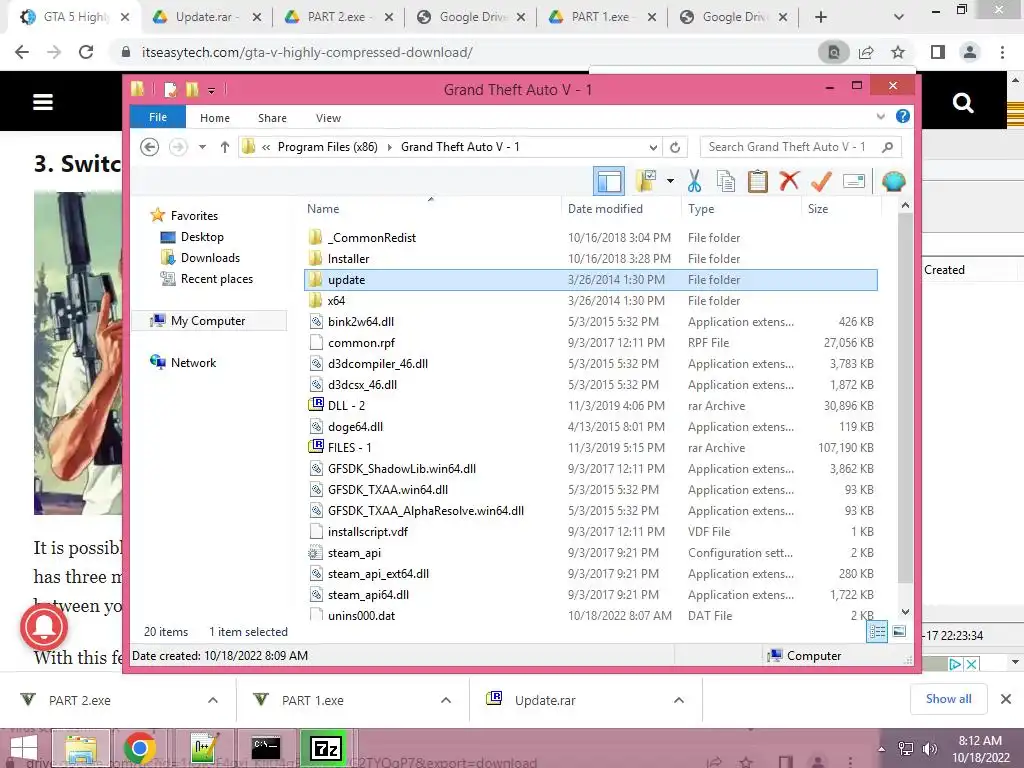Click the Explorer Back arrow button
This screenshot has width=1024, height=768.
[x=150, y=147]
